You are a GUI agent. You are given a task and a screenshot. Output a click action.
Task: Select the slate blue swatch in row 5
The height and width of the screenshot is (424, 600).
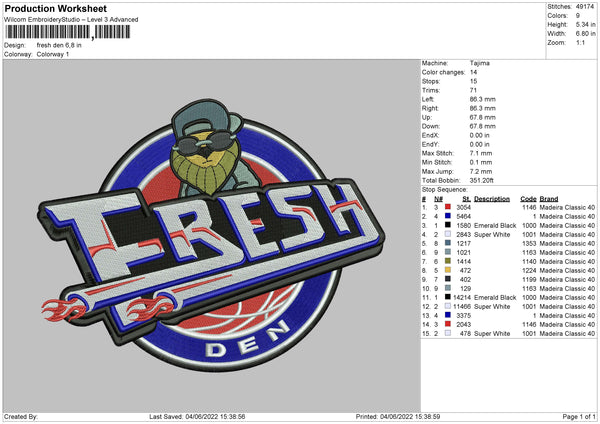tap(447, 243)
